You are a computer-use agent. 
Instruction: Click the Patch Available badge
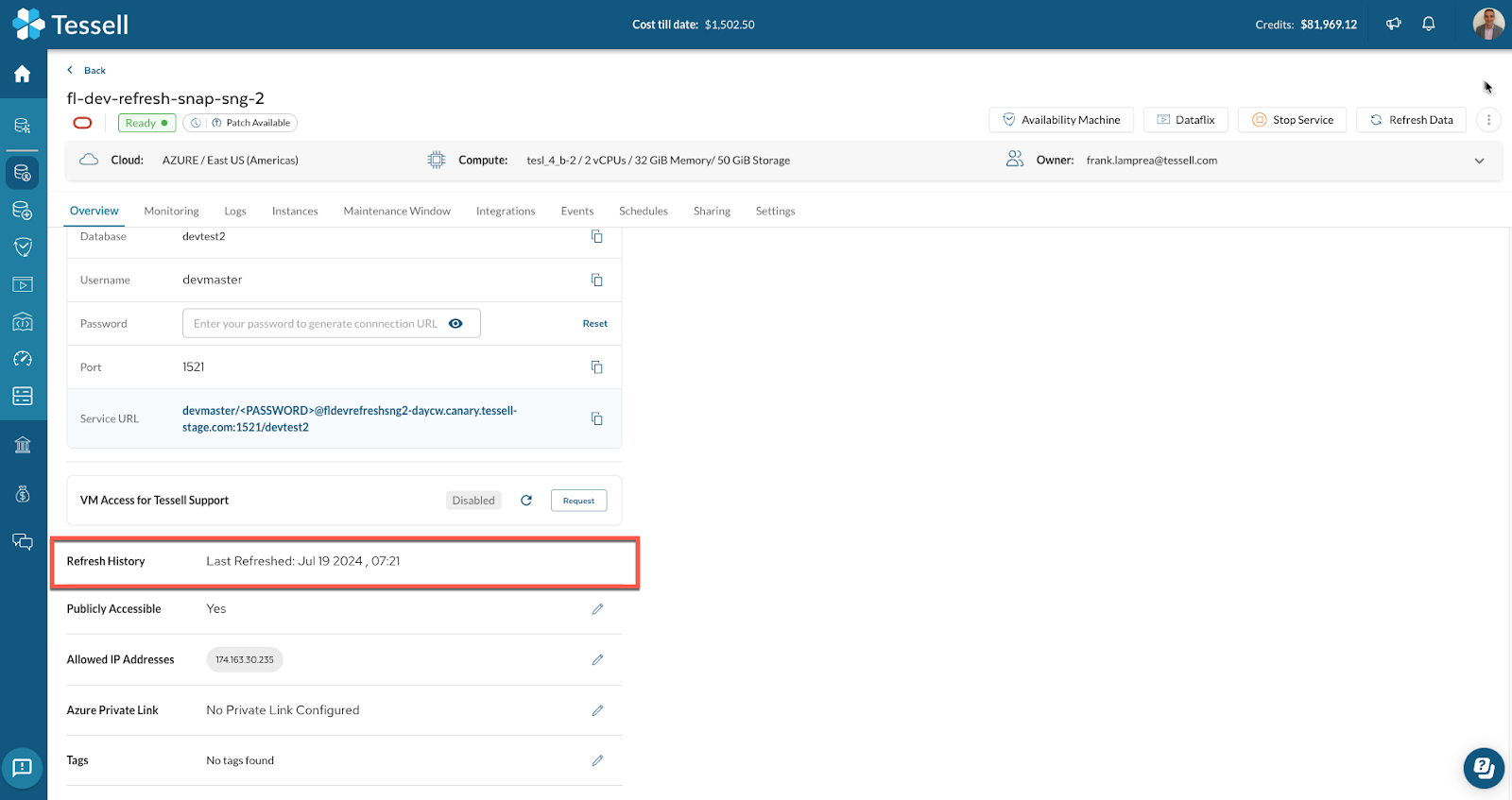240,123
